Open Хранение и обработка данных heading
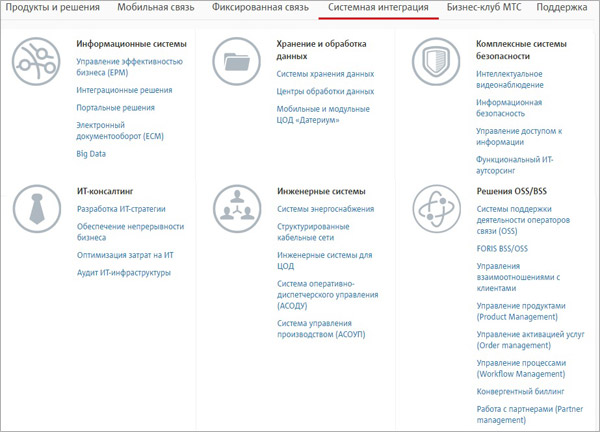The image size is (600, 432). coord(321,50)
